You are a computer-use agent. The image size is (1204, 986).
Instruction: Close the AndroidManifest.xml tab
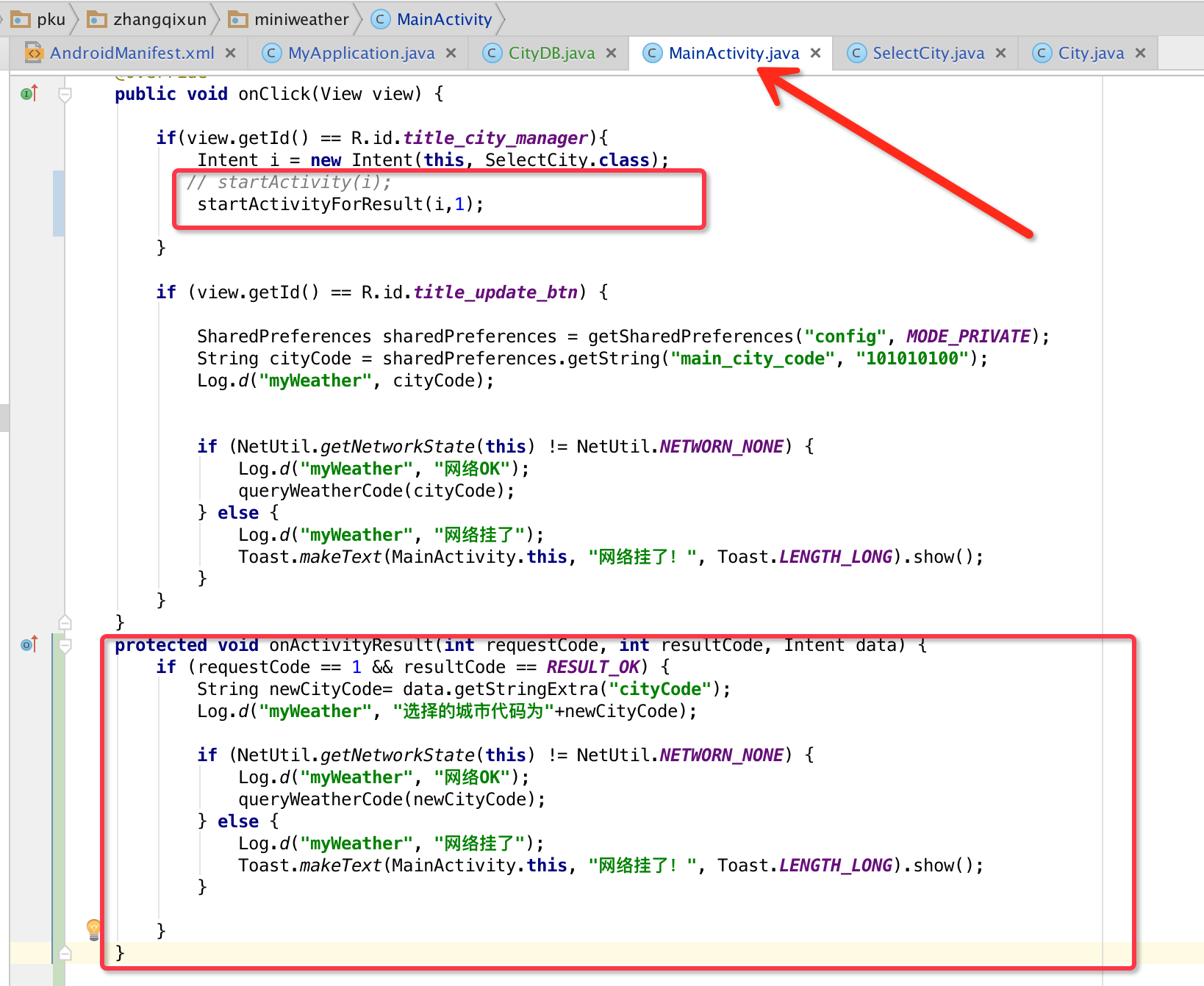click(230, 53)
